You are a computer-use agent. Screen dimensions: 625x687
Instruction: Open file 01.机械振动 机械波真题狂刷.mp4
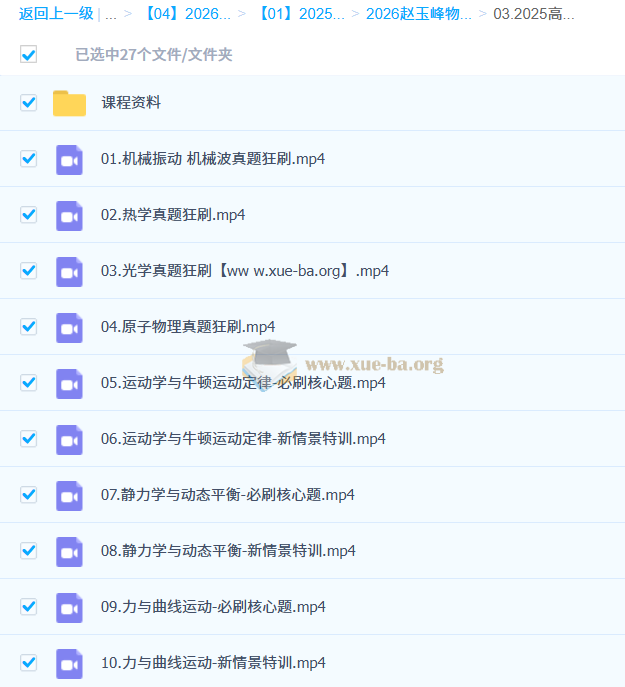tap(213, 159)
